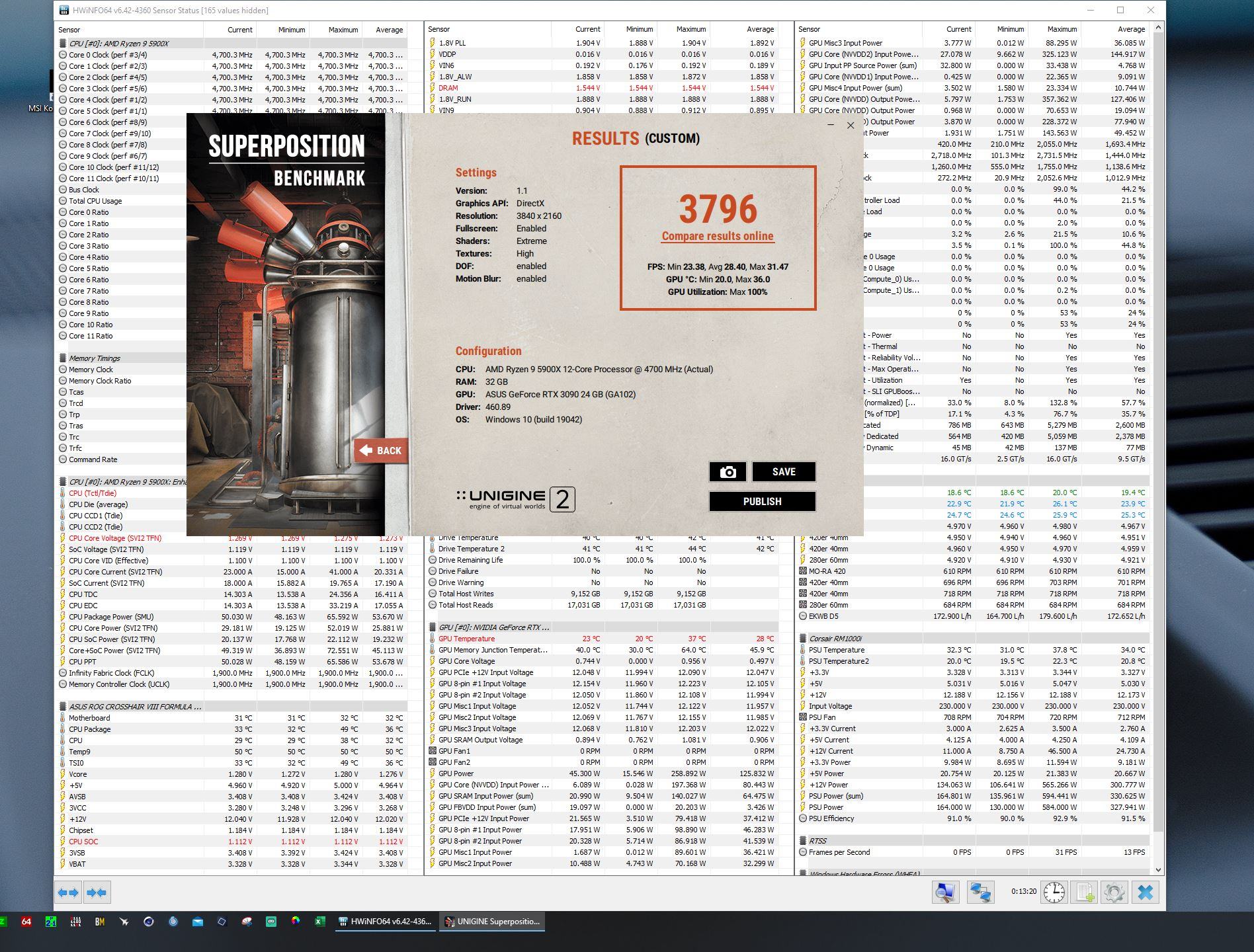The image size is (1254, 952).
Task: Minimize the Superposition results window
Action: pos(831,125)
